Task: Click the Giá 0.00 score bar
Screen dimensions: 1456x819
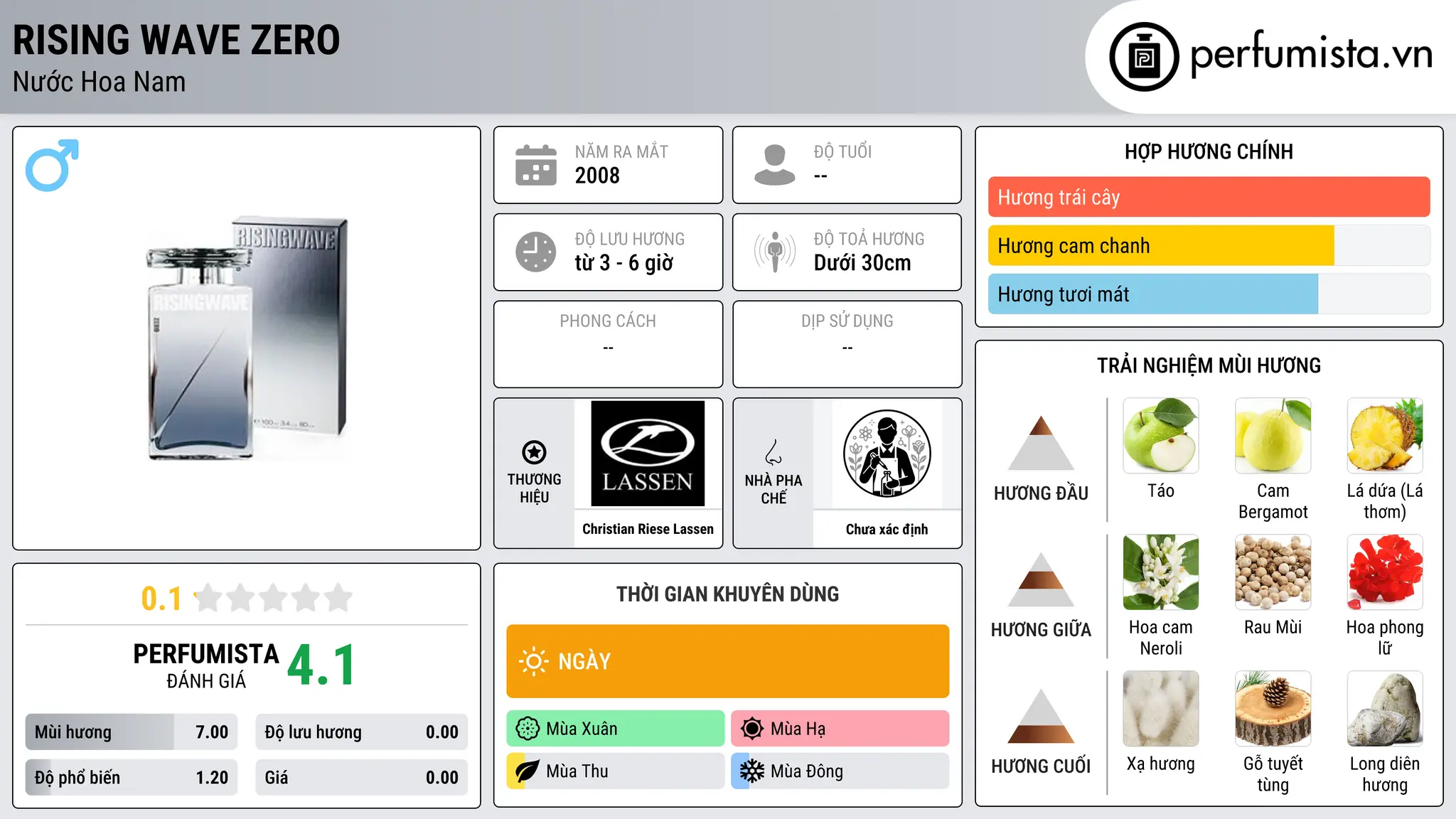Action: [x=362, y=778]
